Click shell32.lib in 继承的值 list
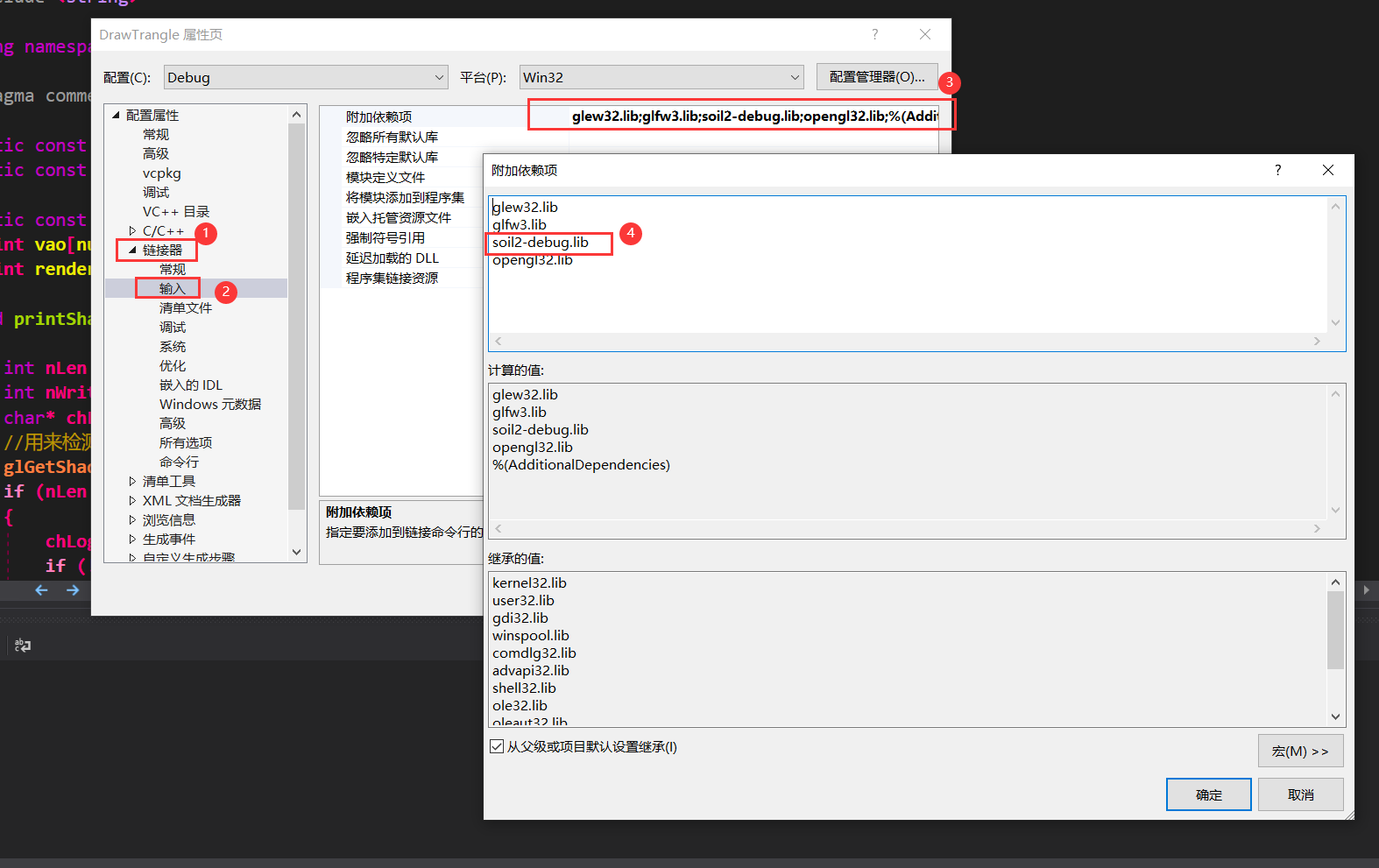The height and width of the screenshot is (868, 1379). pos(524,688)
